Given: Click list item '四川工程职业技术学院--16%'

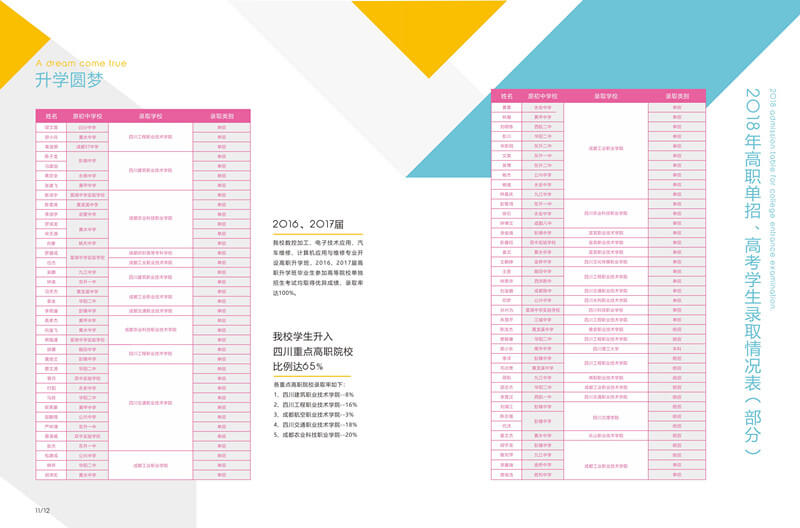Looking at the screenshot, I should (x=315, y=405).
